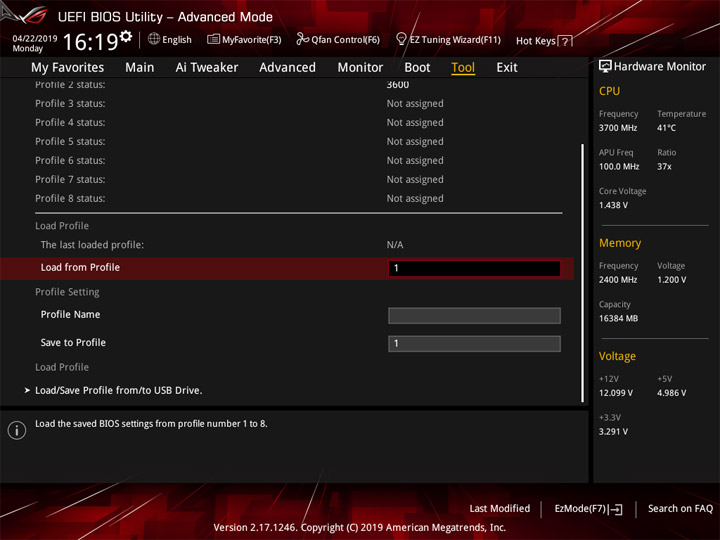720x540 pixels.
Task: Click Profile 3 status row
Action: (298, 104)
